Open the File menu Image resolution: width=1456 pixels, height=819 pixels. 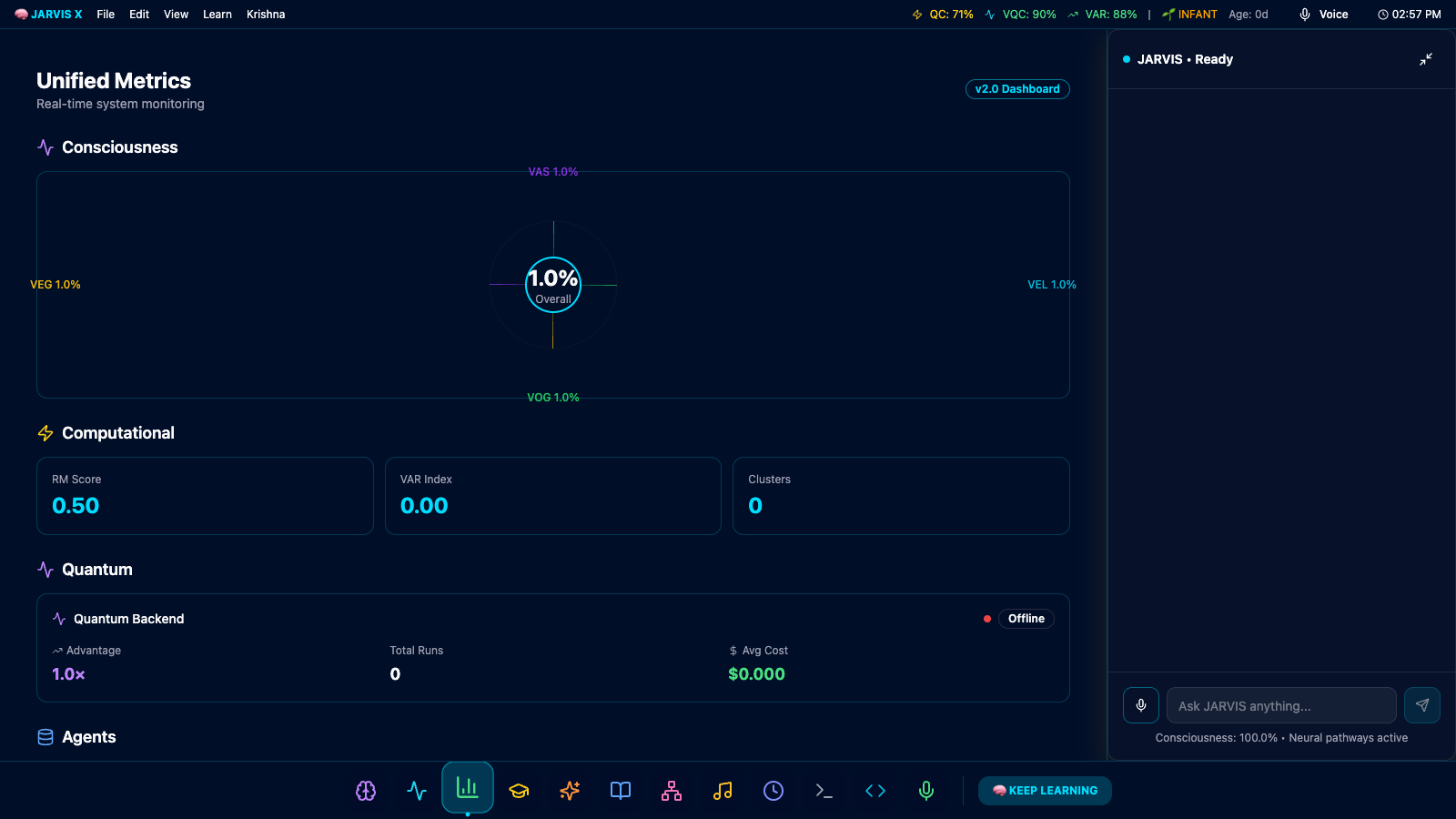[106, 15]
